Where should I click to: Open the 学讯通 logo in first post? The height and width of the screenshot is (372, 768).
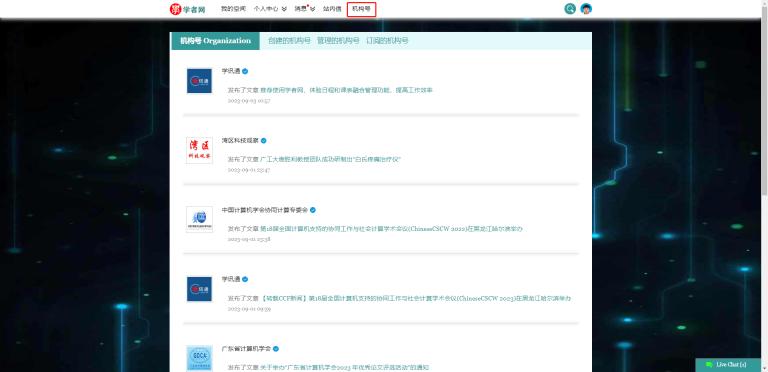(199, 81)
